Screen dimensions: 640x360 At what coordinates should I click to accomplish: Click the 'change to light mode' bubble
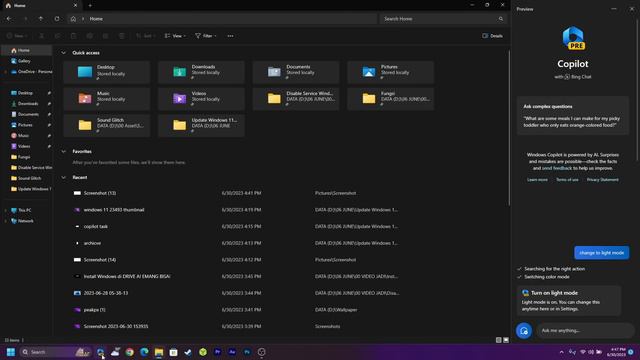(x=602, y=253)
